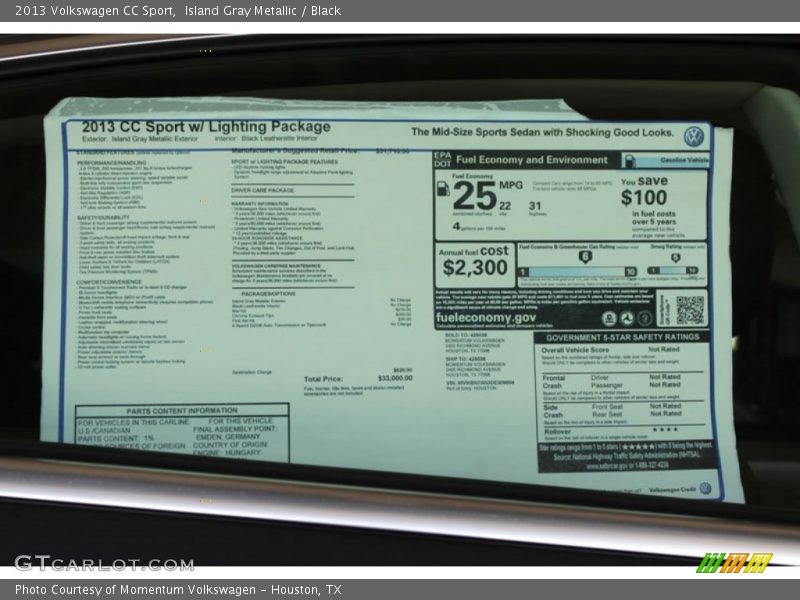
Task: Scan the smartphone QR code on the sticker
Action: [690, 310]
